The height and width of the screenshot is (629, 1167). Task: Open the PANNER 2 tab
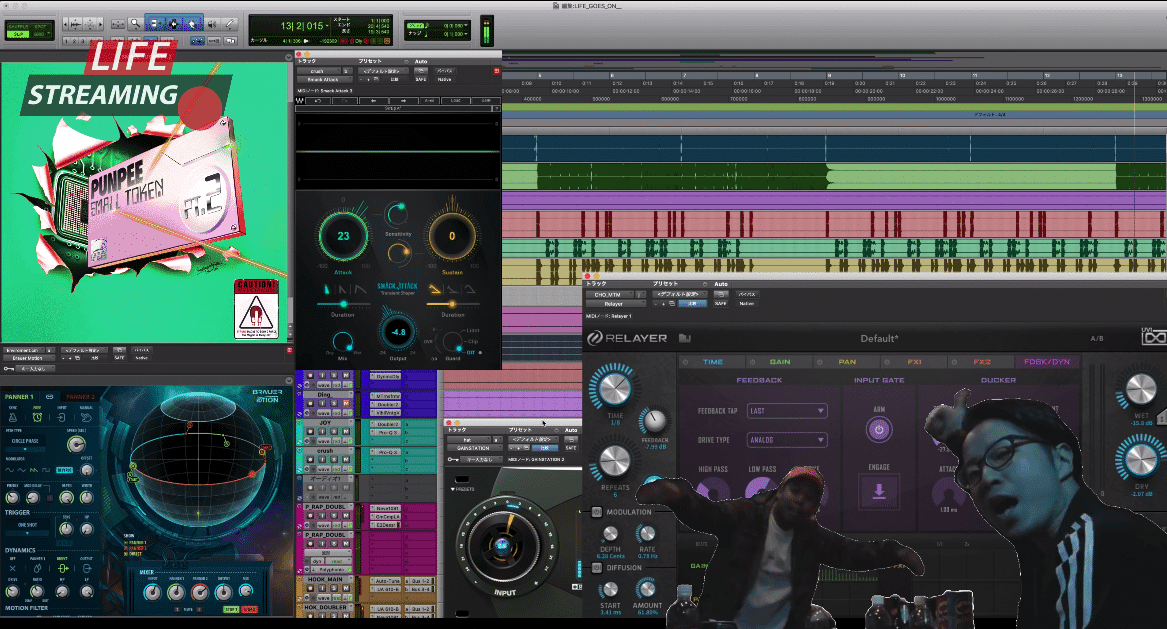click(x=79, y=397)
